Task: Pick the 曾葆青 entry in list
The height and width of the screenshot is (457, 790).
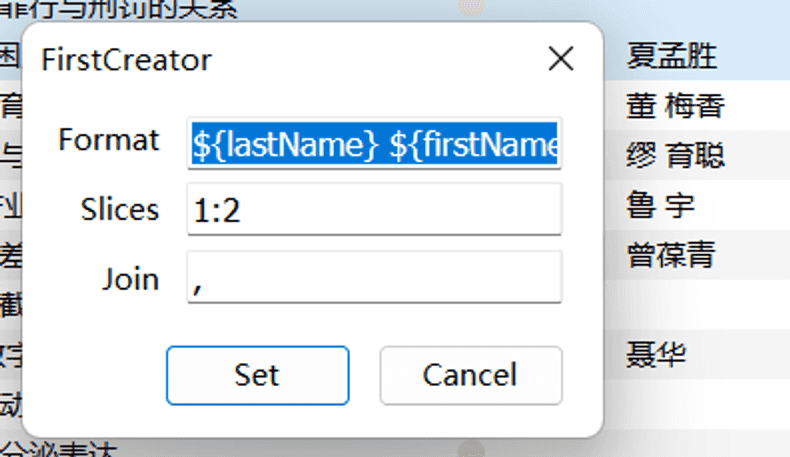Action: [671, 255]
